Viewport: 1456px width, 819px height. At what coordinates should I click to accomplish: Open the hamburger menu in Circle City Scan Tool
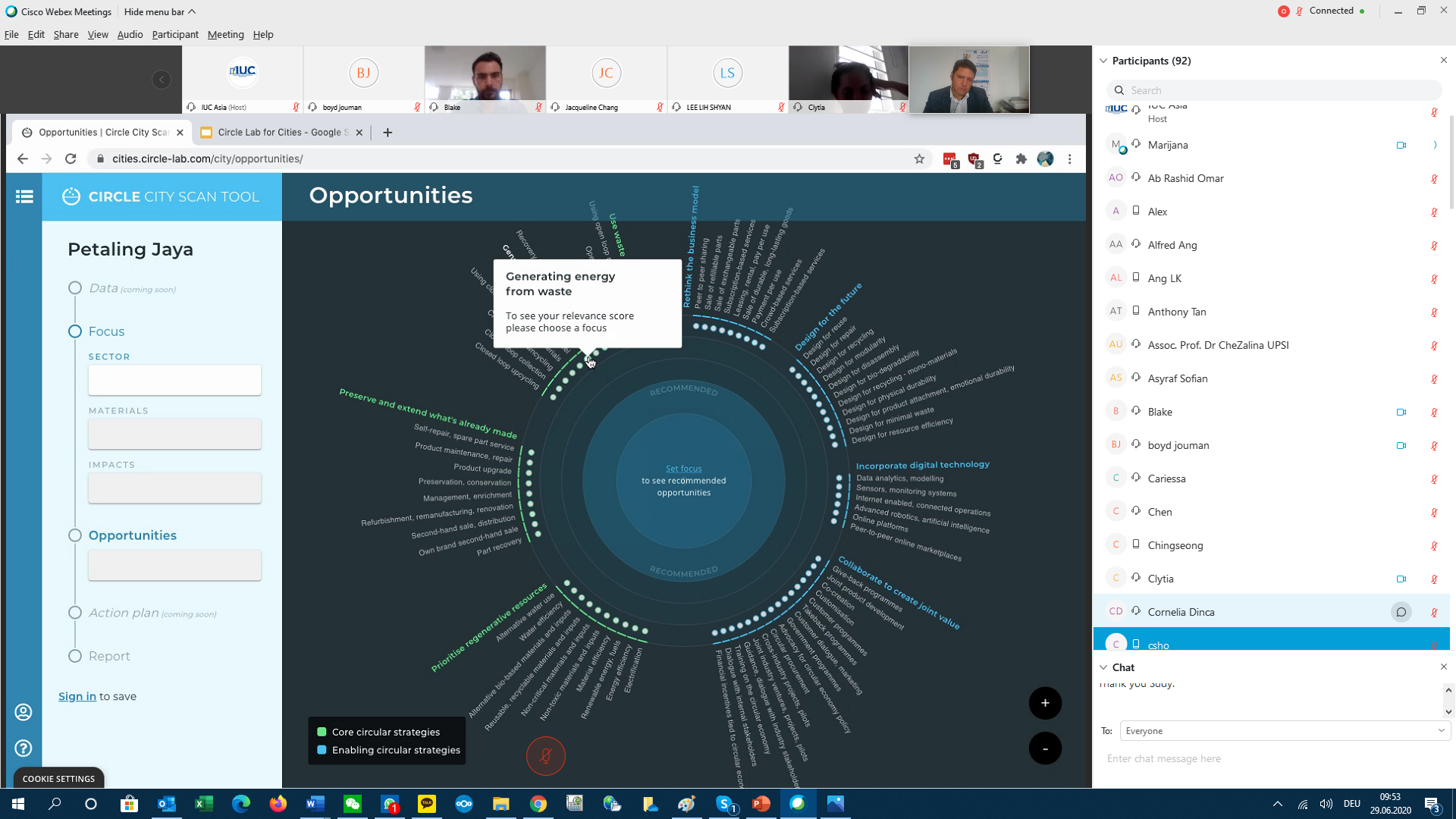pyautogui.click(x=24, y=196)
